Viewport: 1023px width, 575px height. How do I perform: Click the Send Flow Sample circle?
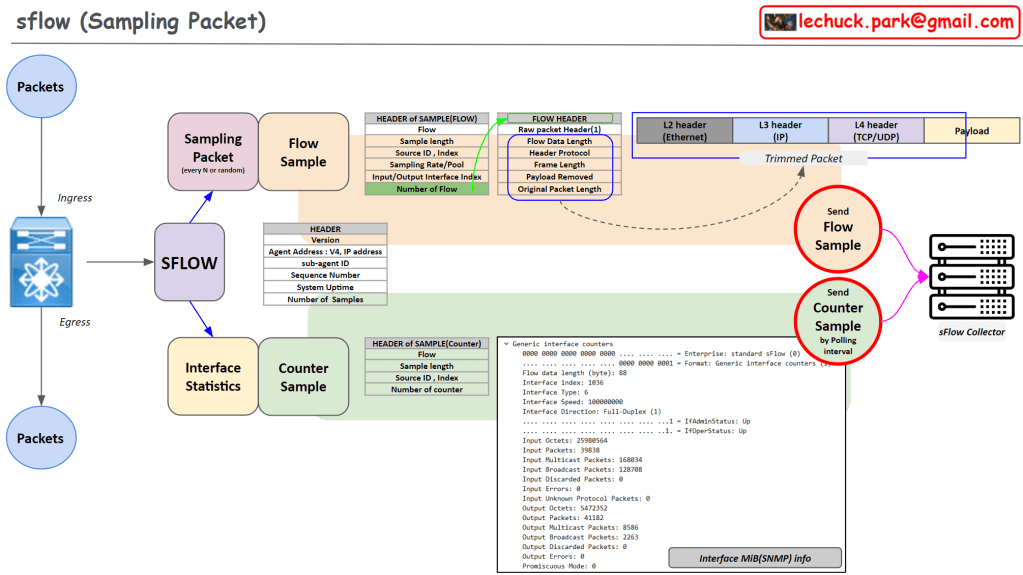click(837, 228)
